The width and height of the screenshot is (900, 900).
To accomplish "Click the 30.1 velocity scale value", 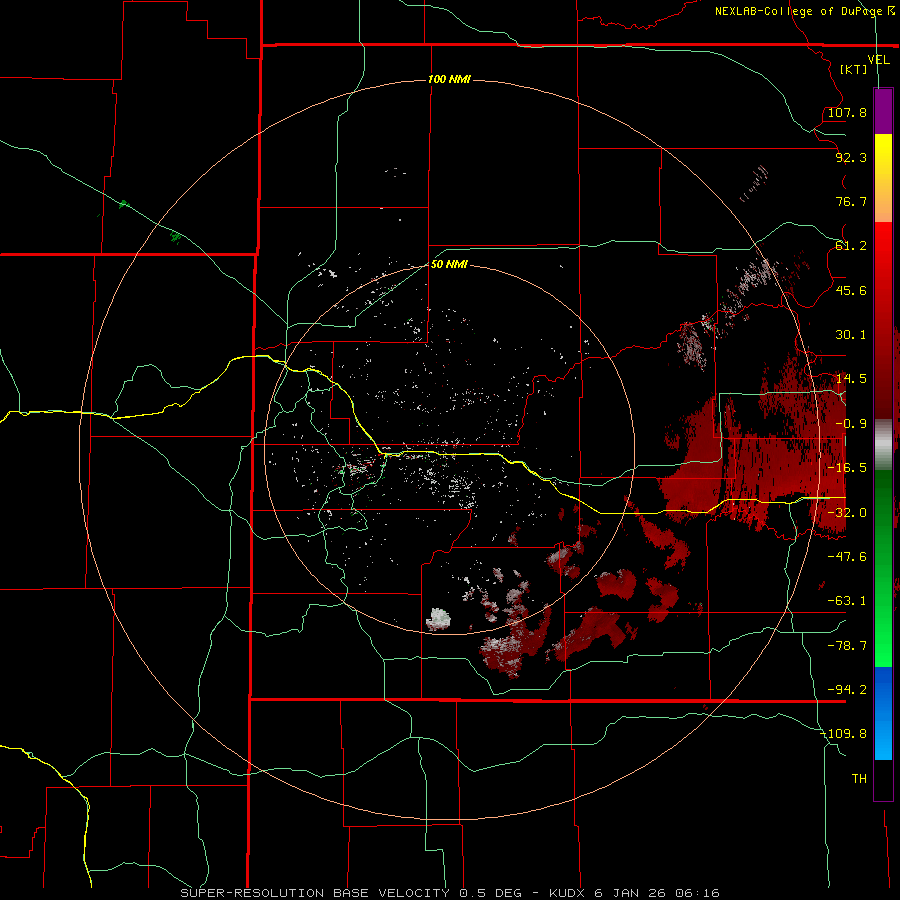I will point(851,335).
